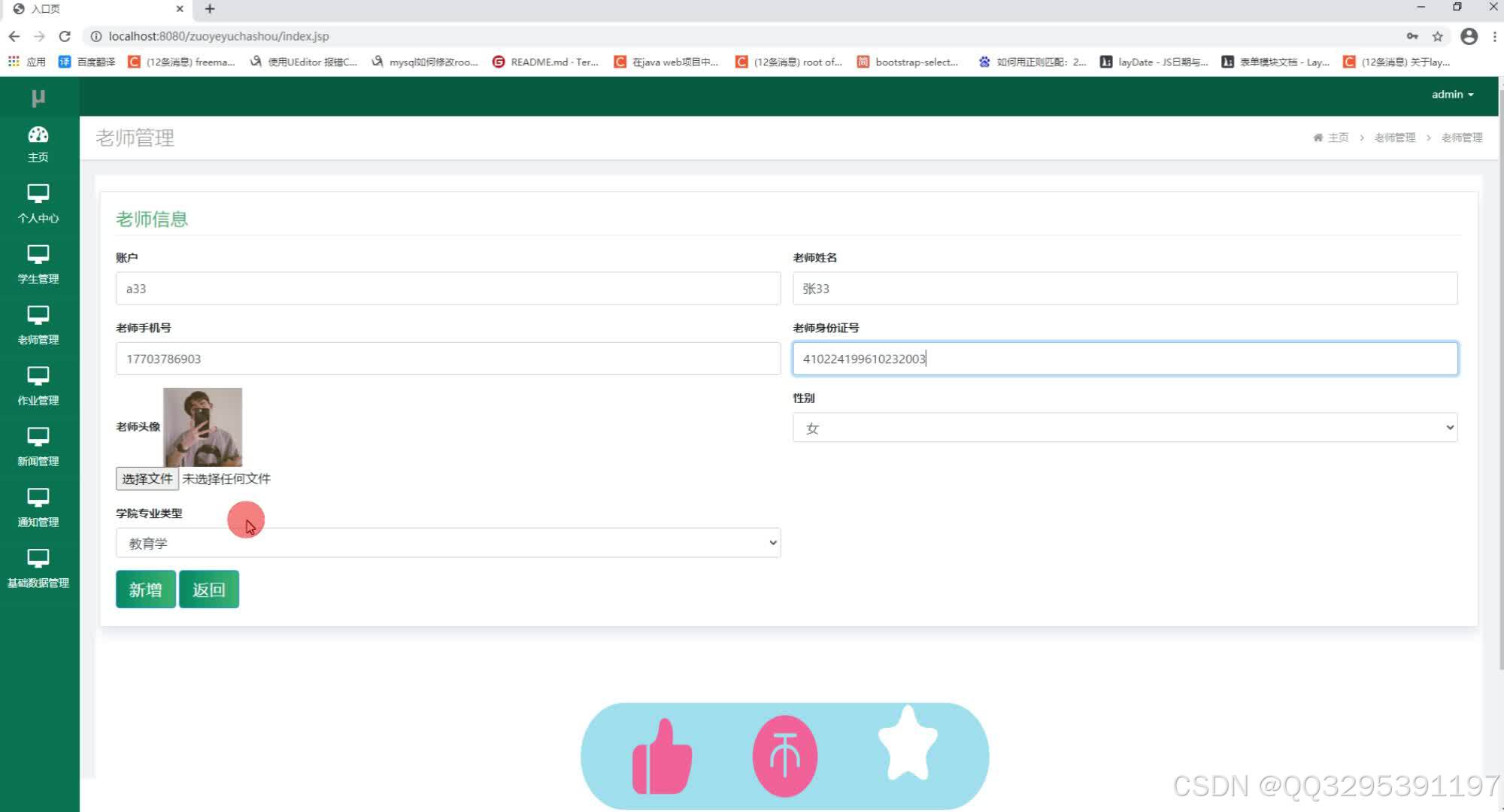Screen dimensions: 1504x812
Task: Open 个人中心 in the sidebar
Action: (x=38, y=204)
